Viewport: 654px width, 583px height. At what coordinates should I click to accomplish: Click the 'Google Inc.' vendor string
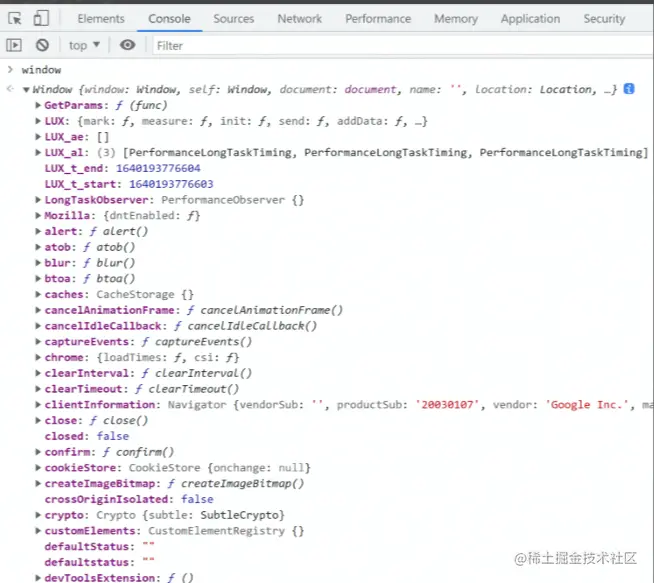pos(587,405)
